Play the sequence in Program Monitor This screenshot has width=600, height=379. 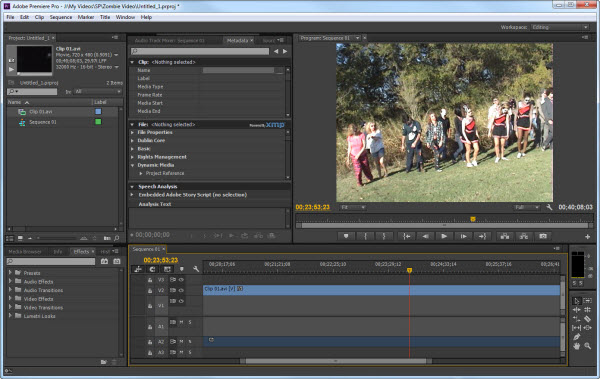[x=444, y=236]
